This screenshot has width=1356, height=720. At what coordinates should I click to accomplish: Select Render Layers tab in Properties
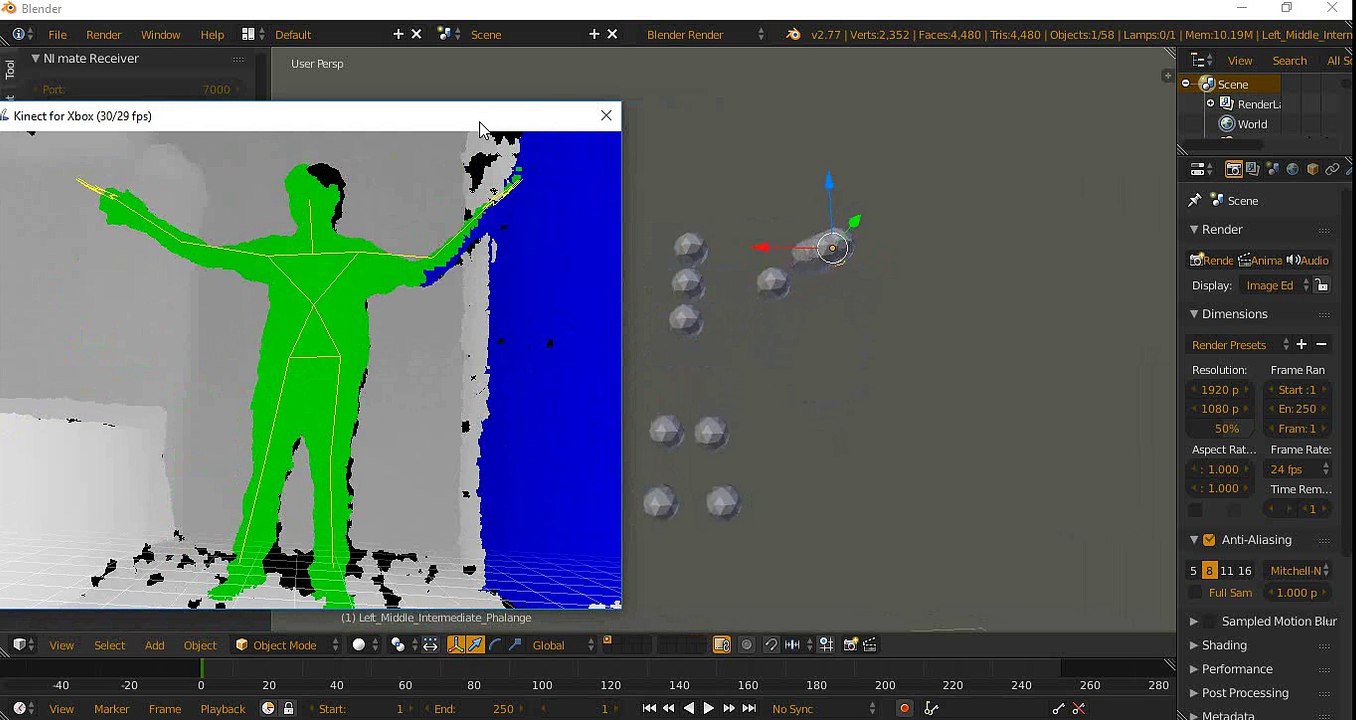click(1252, 169)
